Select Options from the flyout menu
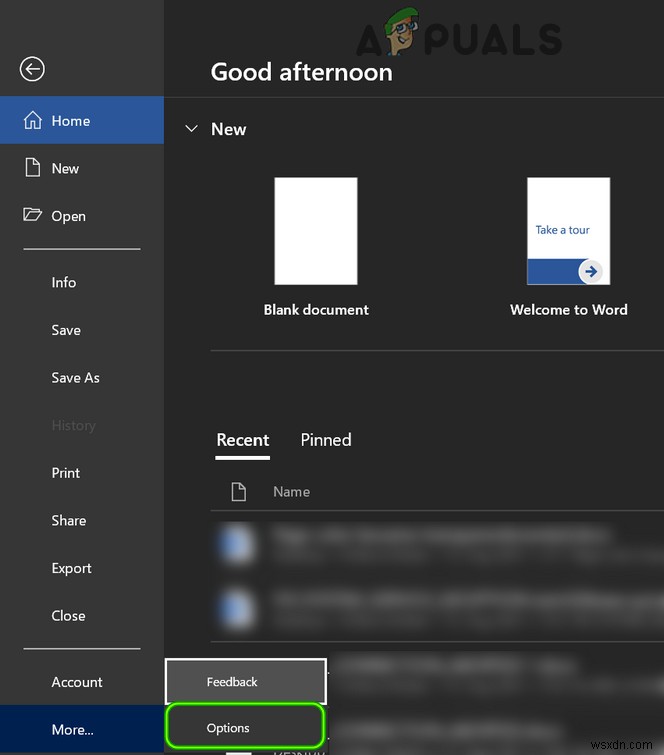Viewport: 664px width, 755px height. coord(246,728)
